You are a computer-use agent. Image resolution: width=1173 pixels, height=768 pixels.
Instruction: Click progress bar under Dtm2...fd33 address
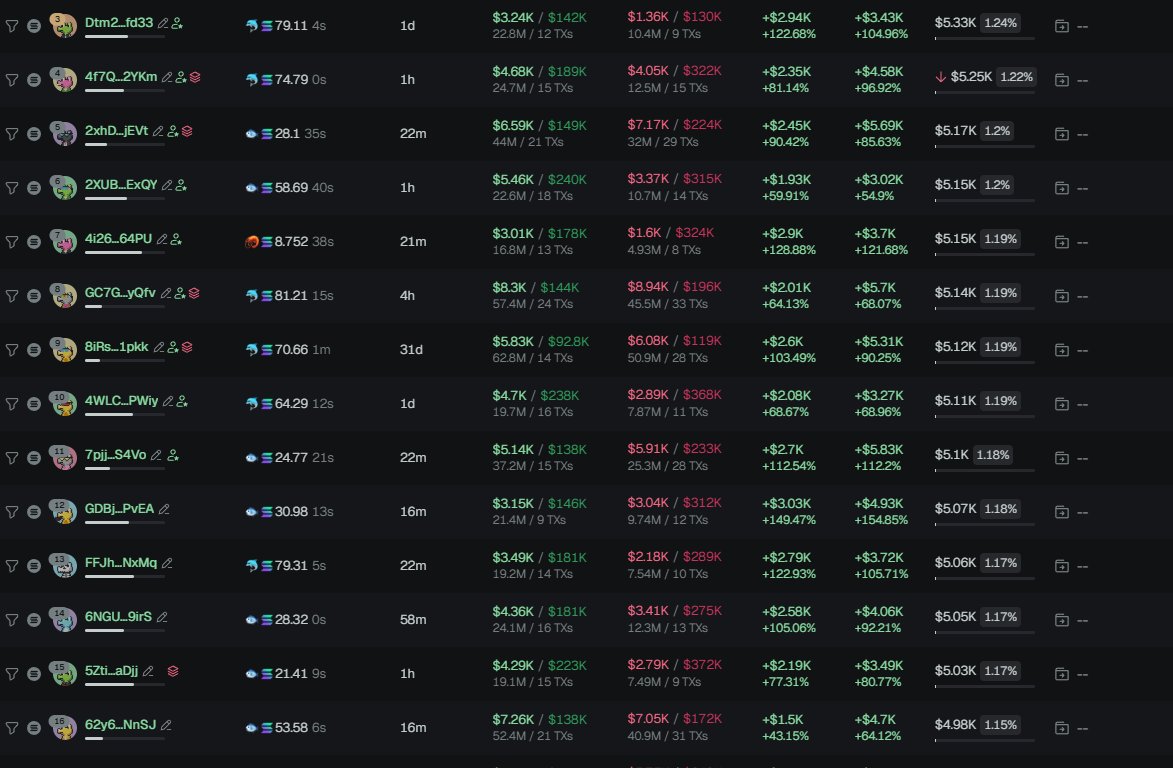[x=125, y=37]
